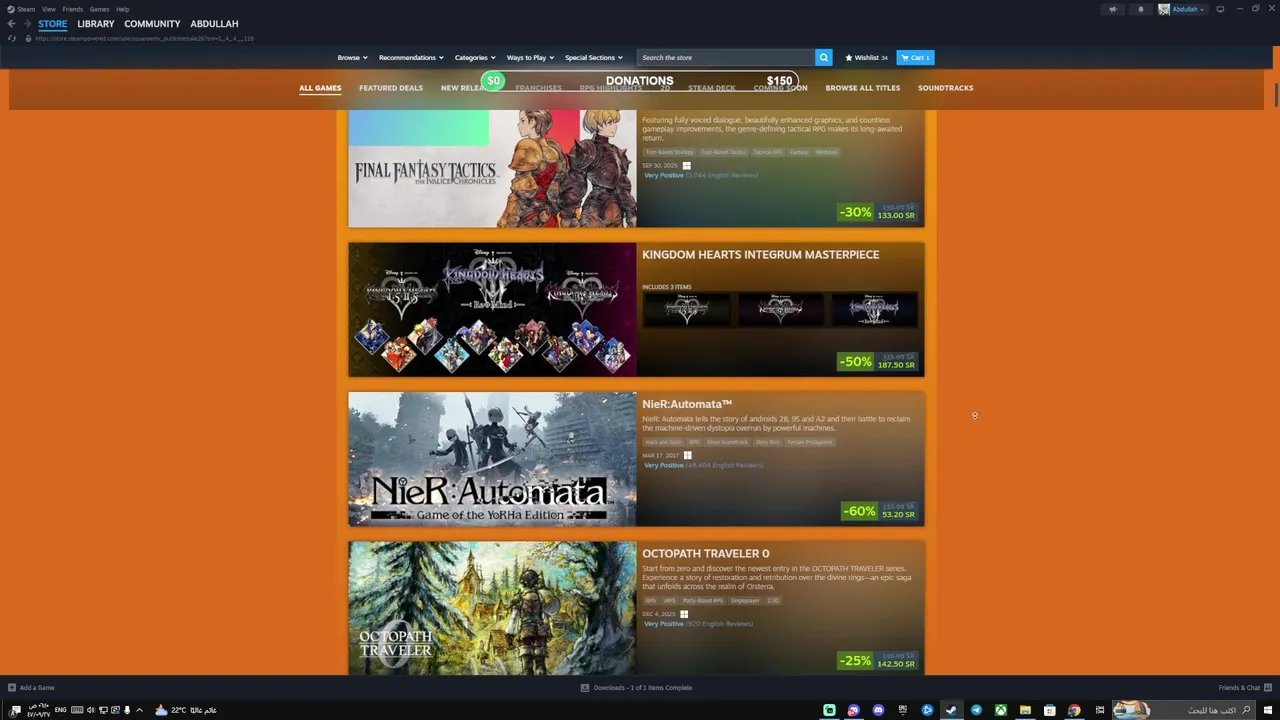Open Epic Games Launcher from taskbar
The height and width of the screenshot is (720, 1280).
903,710
